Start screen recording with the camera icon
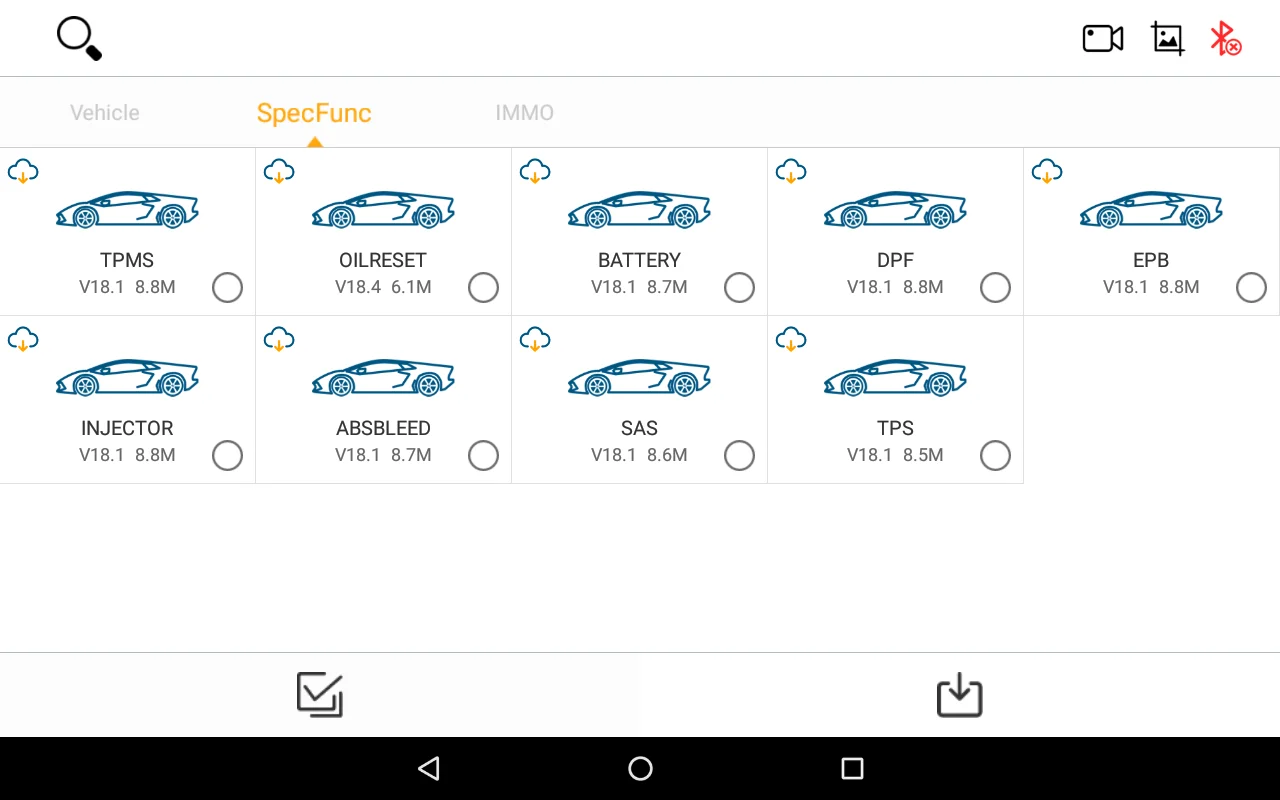Image resolution: width=1280 pixels, height=800 pixels. tap(1103, 39)
